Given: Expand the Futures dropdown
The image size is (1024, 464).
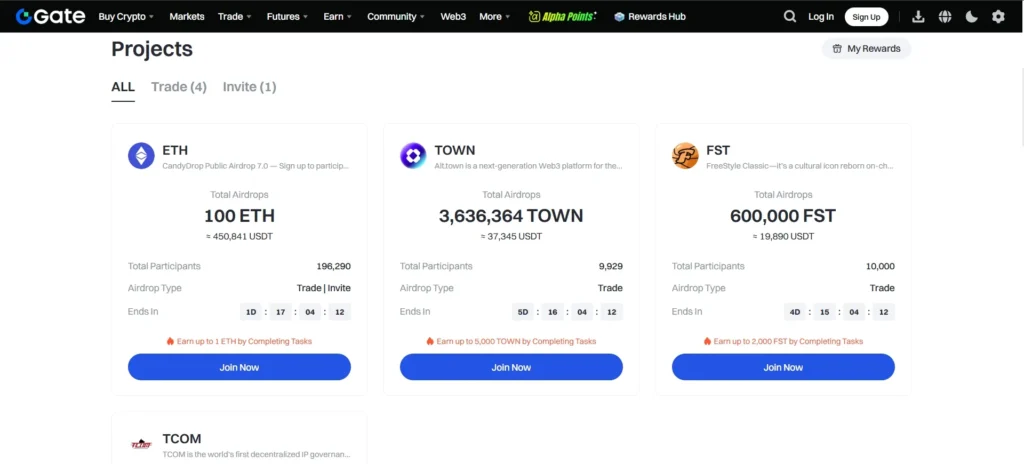Looking at the screenshot, I should (x=287, y=17).
